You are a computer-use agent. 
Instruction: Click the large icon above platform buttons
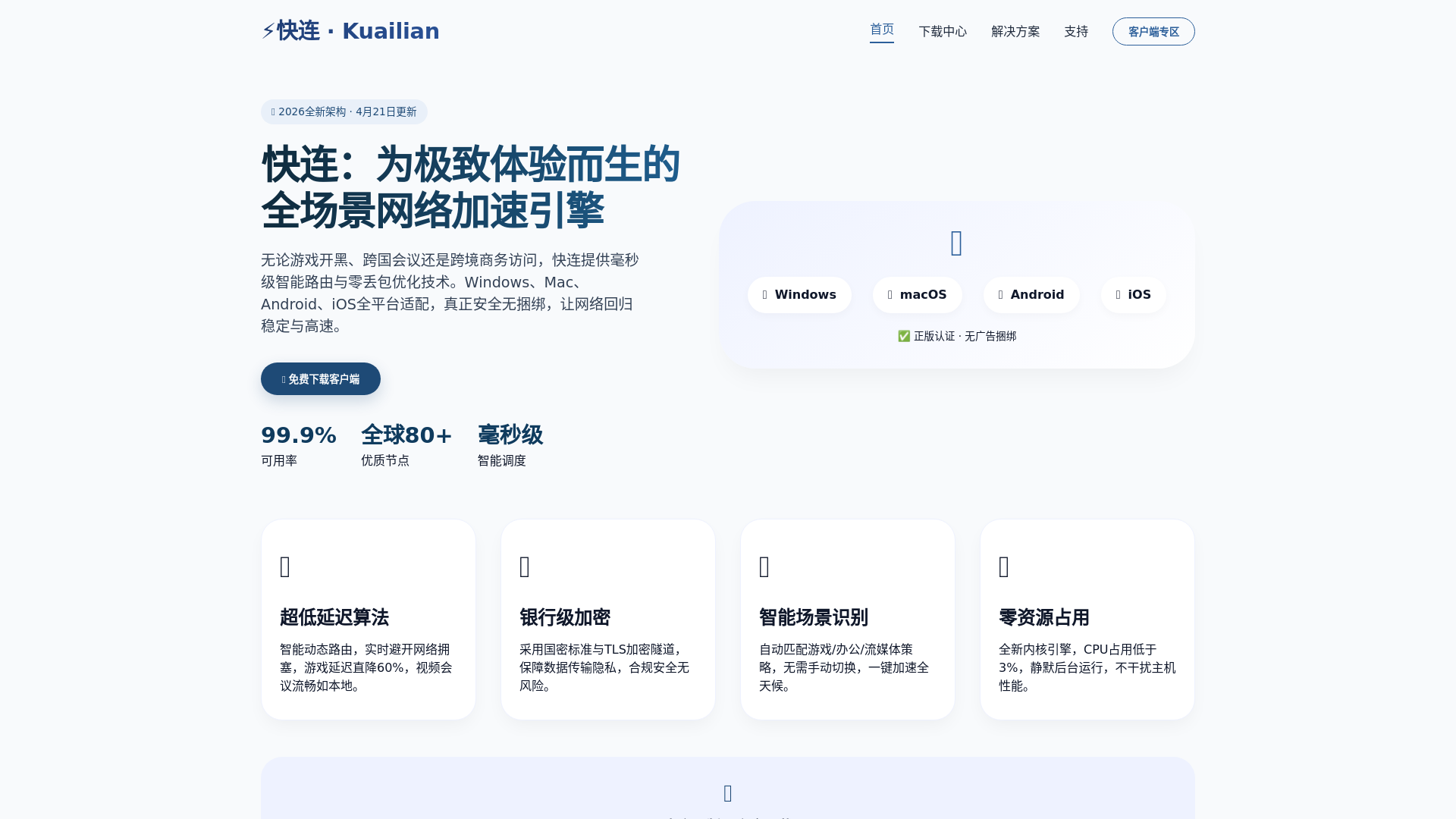[x=956, y=243]
